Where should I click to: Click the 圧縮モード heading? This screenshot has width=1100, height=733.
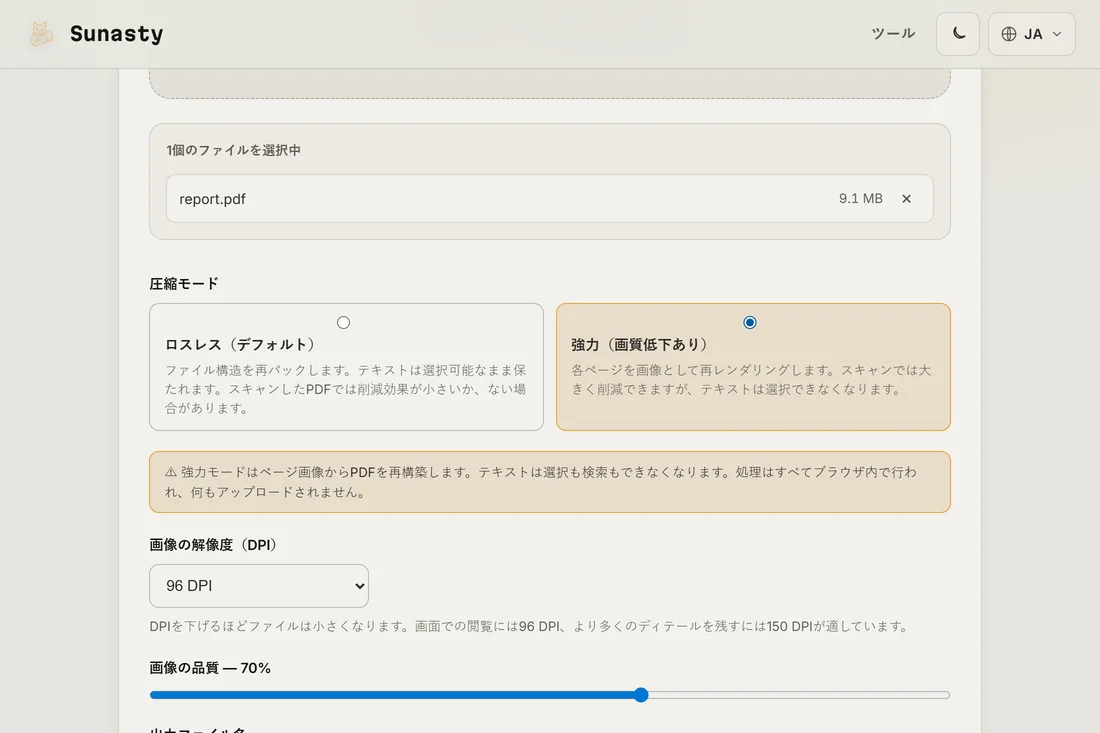184,283
